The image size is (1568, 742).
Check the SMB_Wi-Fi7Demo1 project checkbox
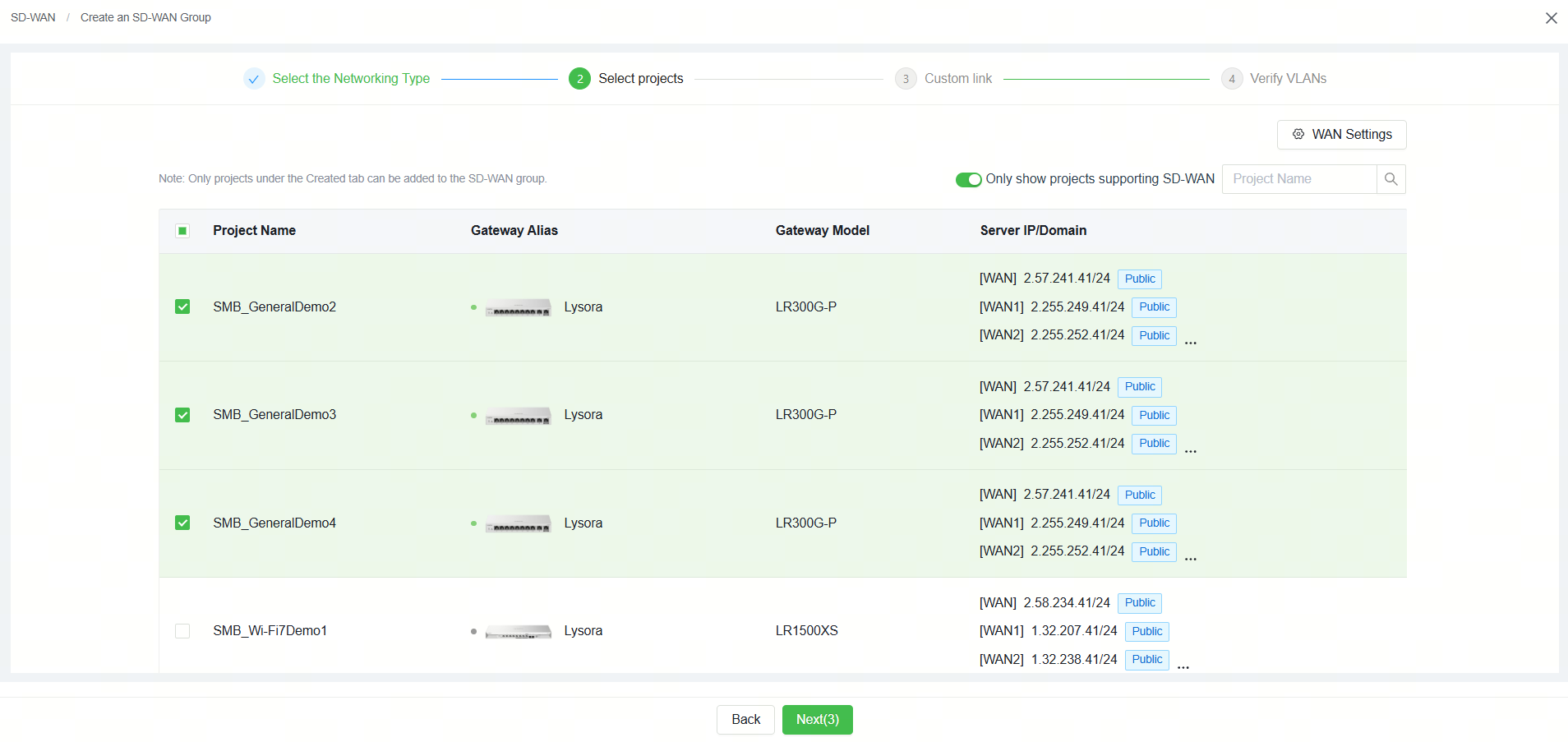click(182, 631)
